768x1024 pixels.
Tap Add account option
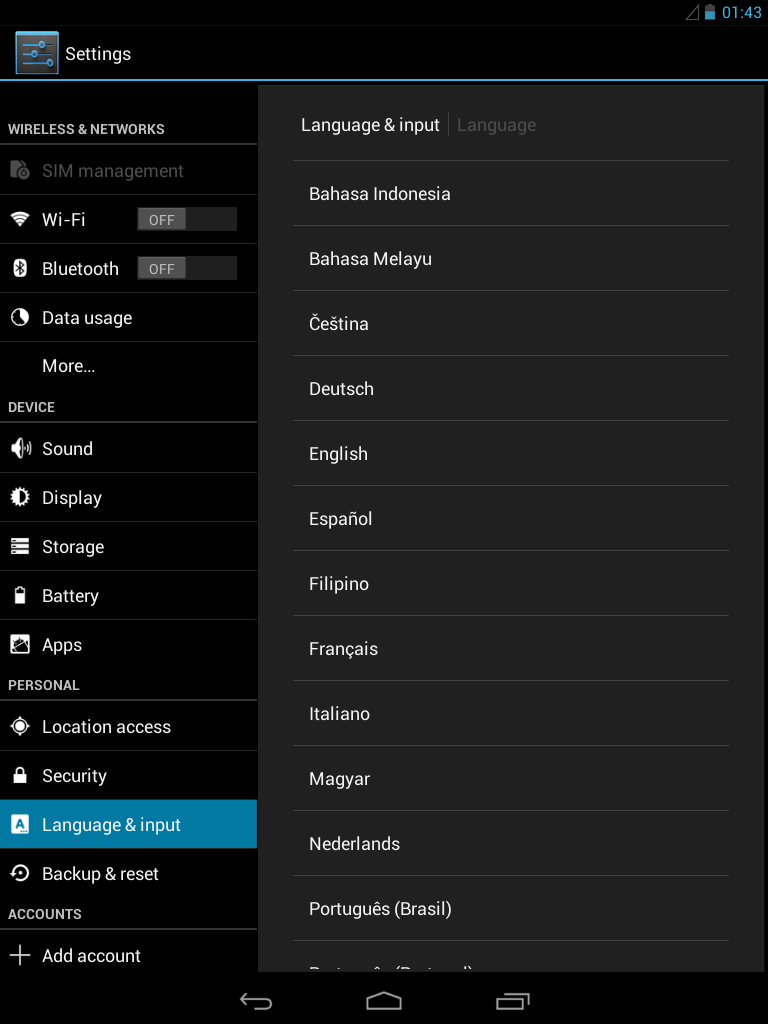[91, 956]
